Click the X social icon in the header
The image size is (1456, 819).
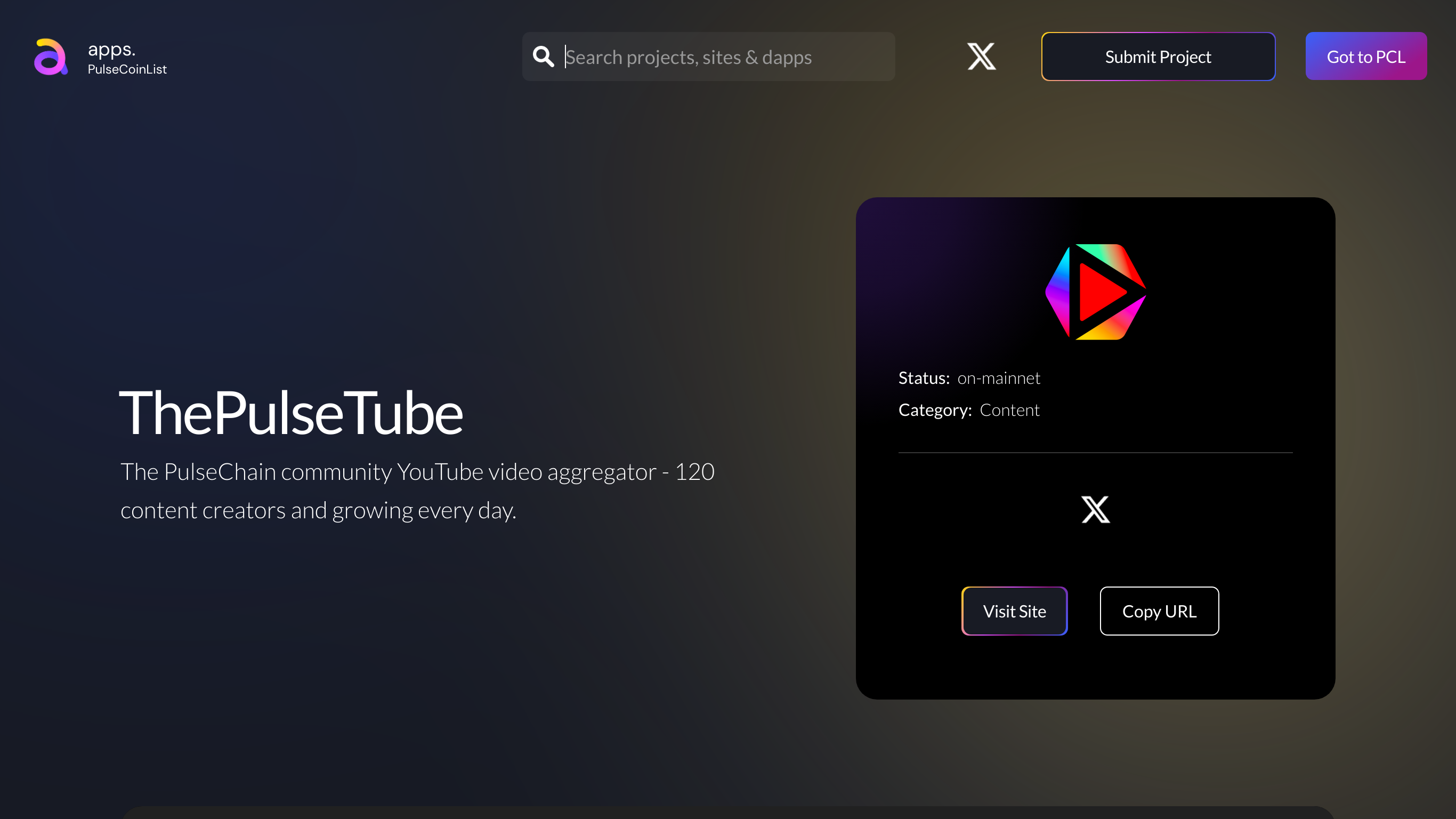[981, 57]
